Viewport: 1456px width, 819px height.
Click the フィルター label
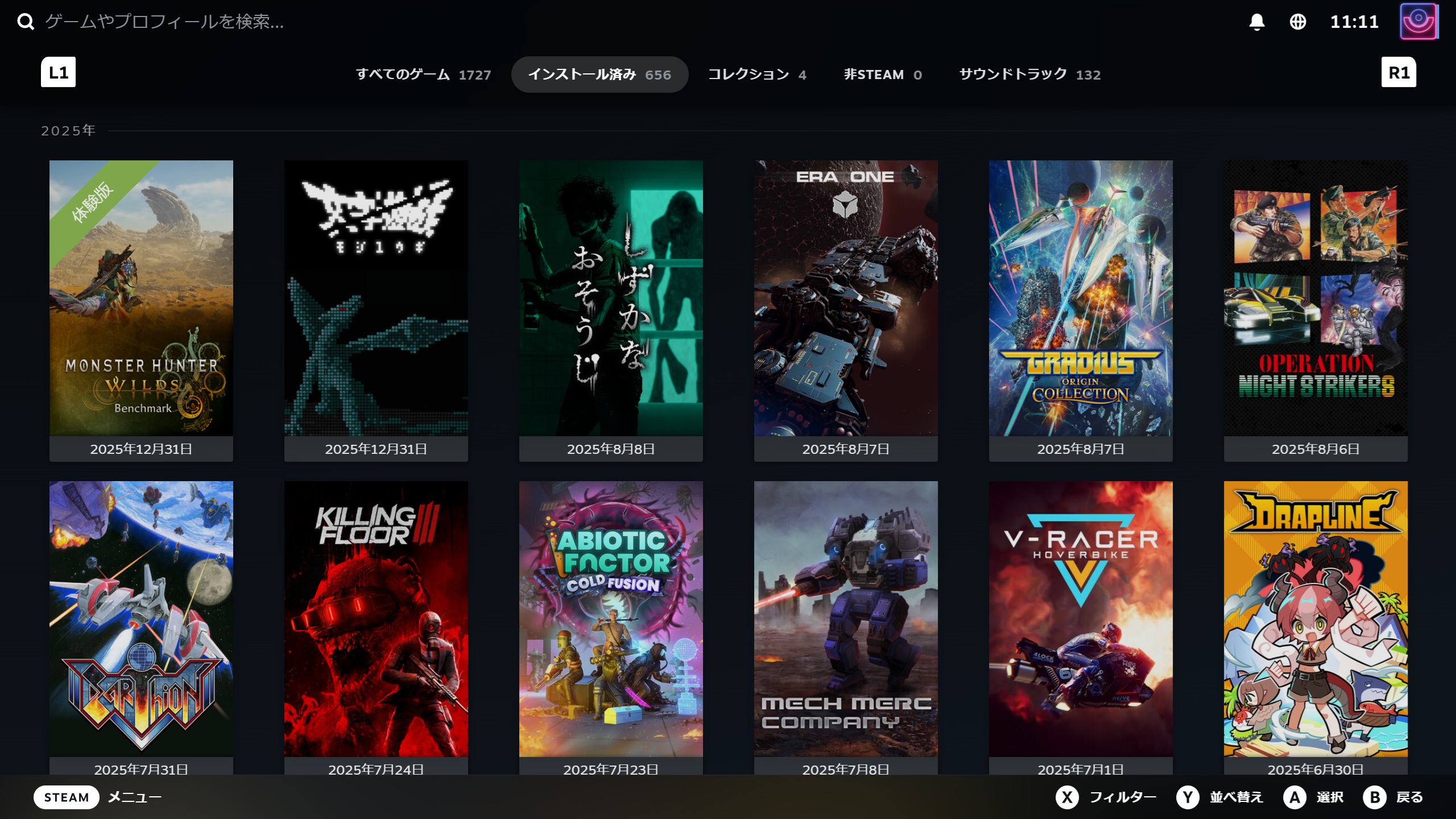(1123, 797)
